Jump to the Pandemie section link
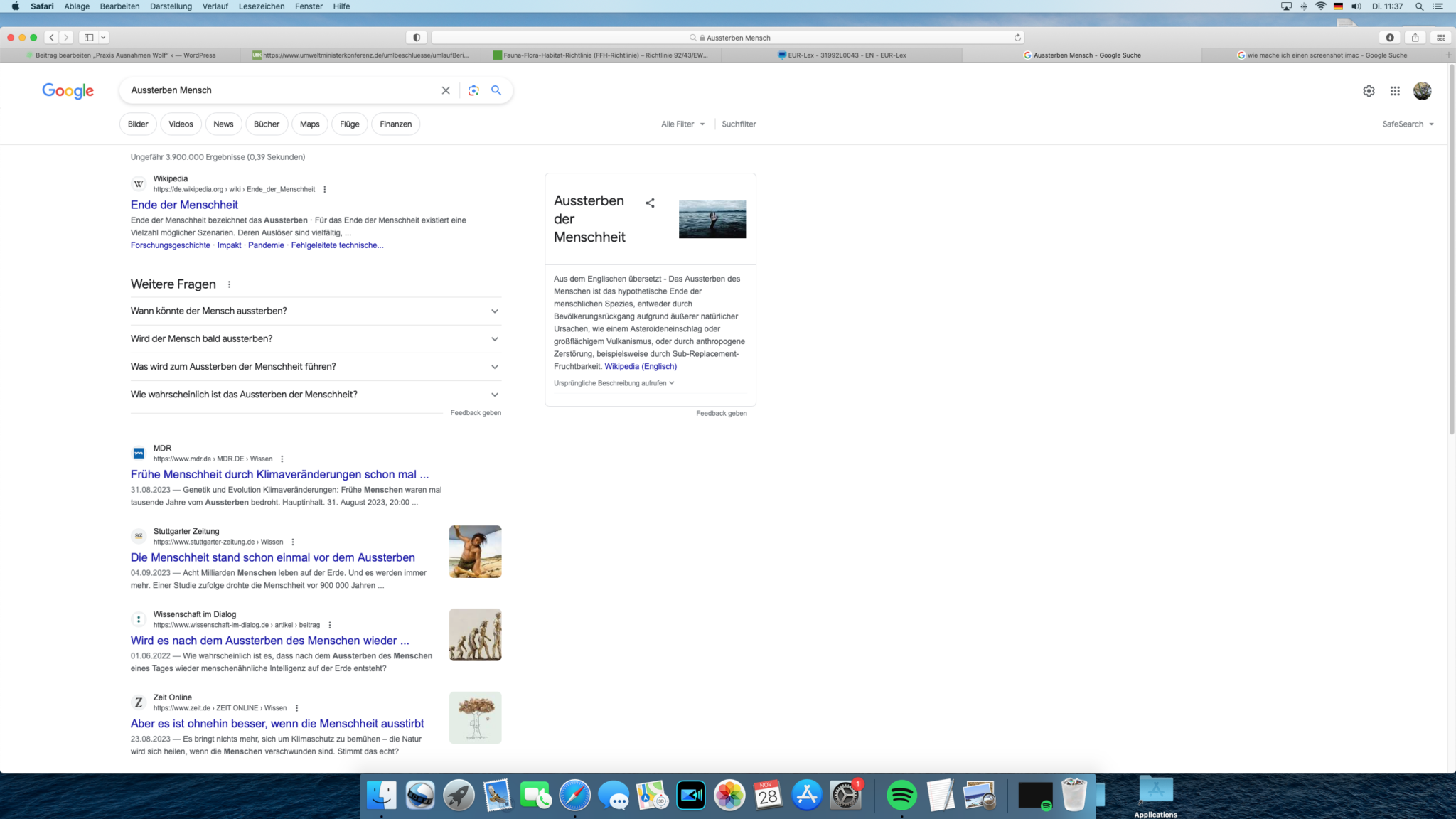 click(x=266, y=245)
